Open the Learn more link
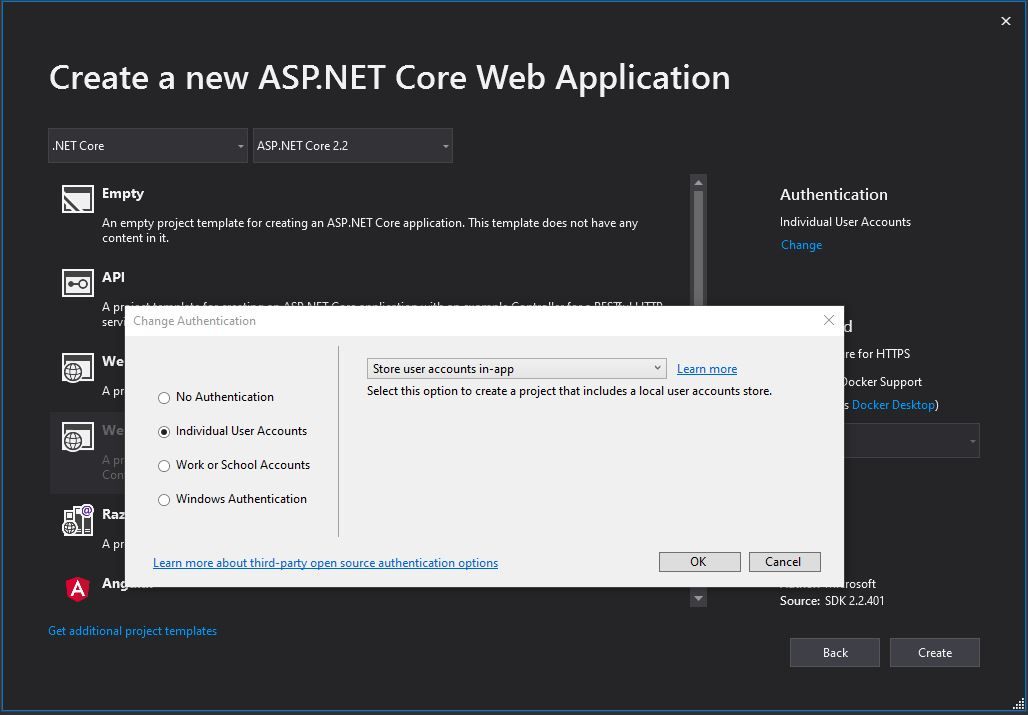 [707, 369]
